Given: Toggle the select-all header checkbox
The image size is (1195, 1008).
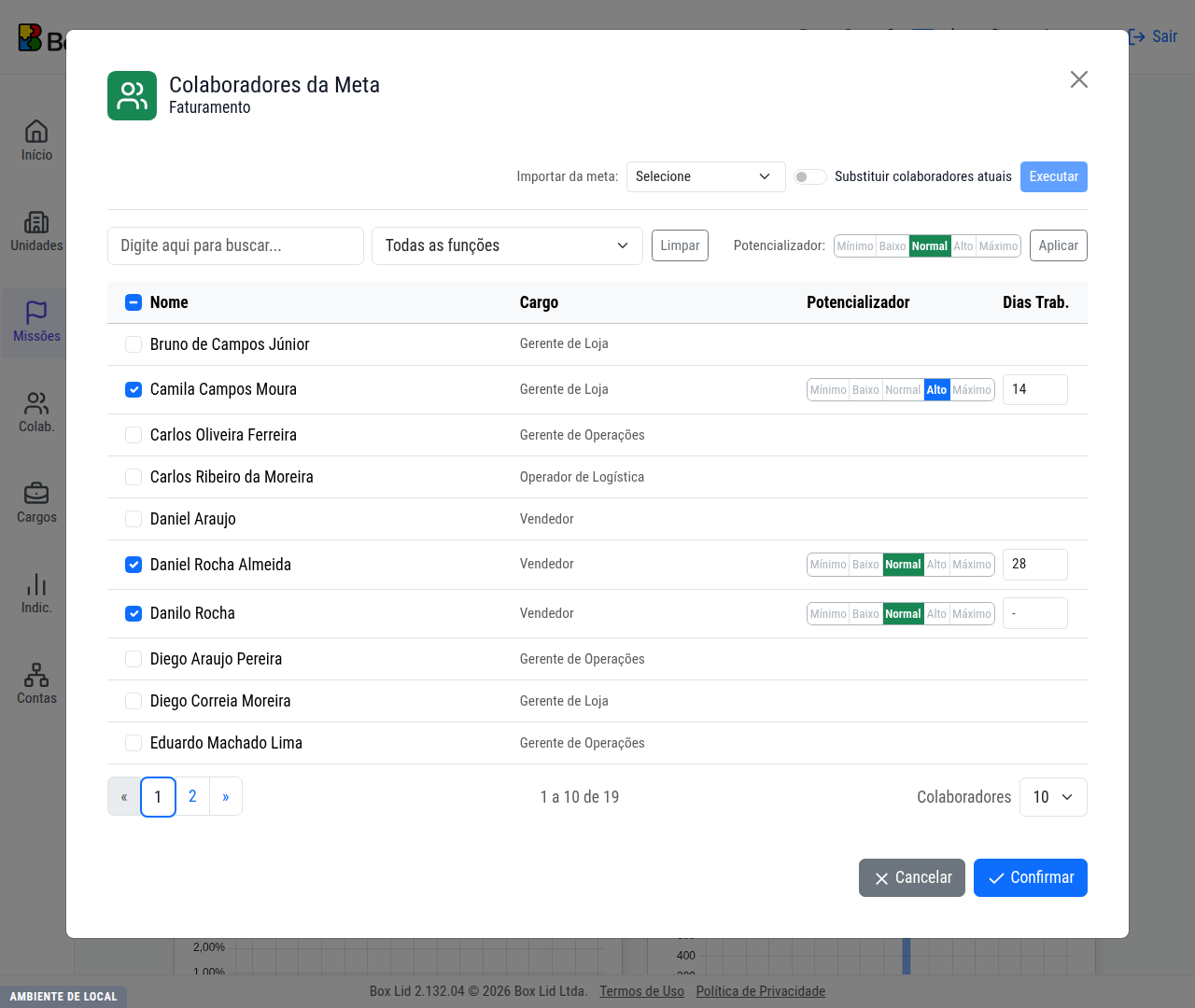Looking at the screenshot, I should [x=134, y=302].
